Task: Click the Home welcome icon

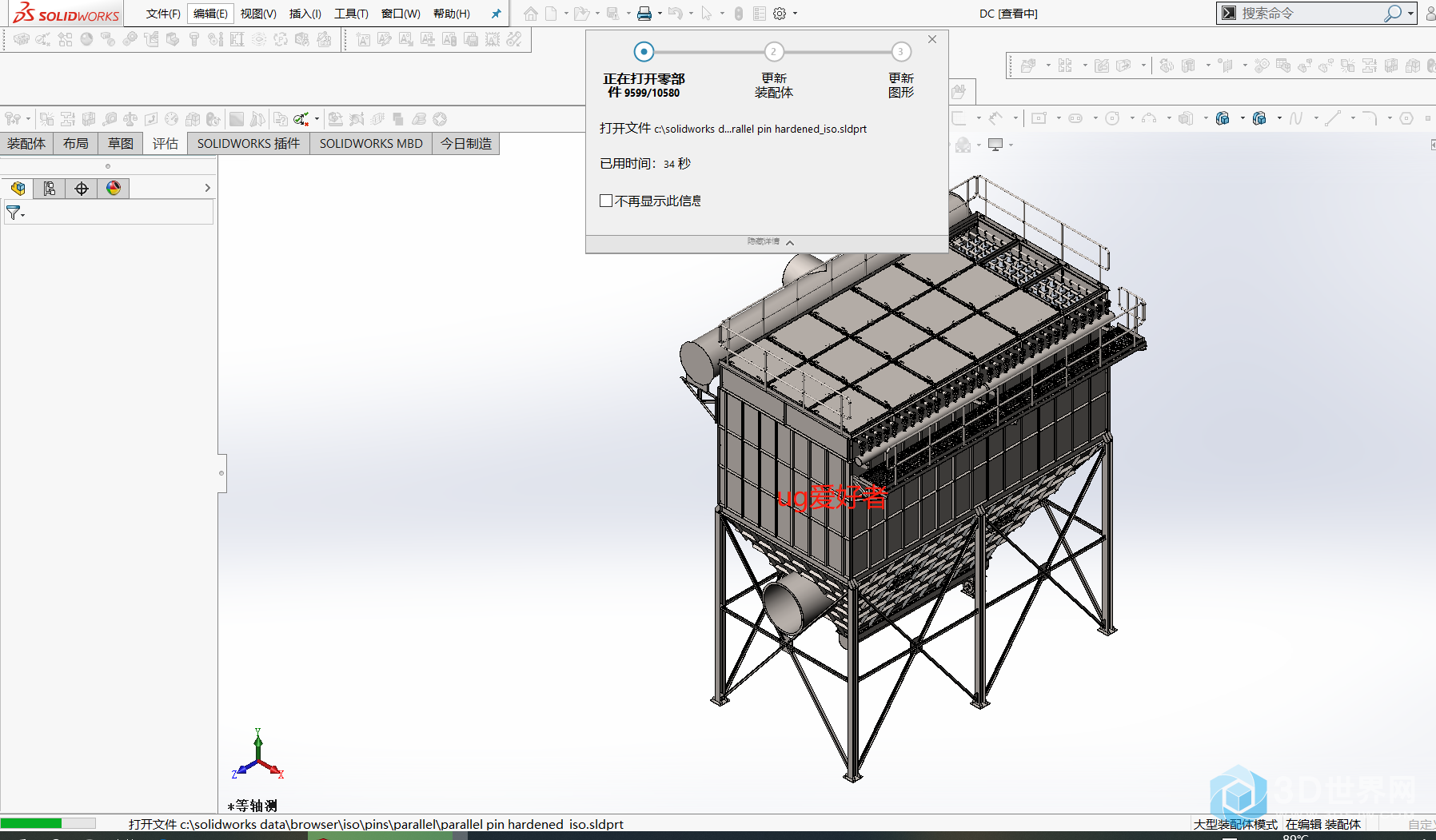Action: [x=530, y=14]
